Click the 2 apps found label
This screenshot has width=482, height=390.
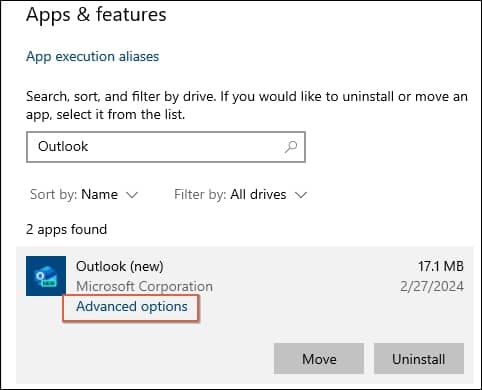(67, 229)
